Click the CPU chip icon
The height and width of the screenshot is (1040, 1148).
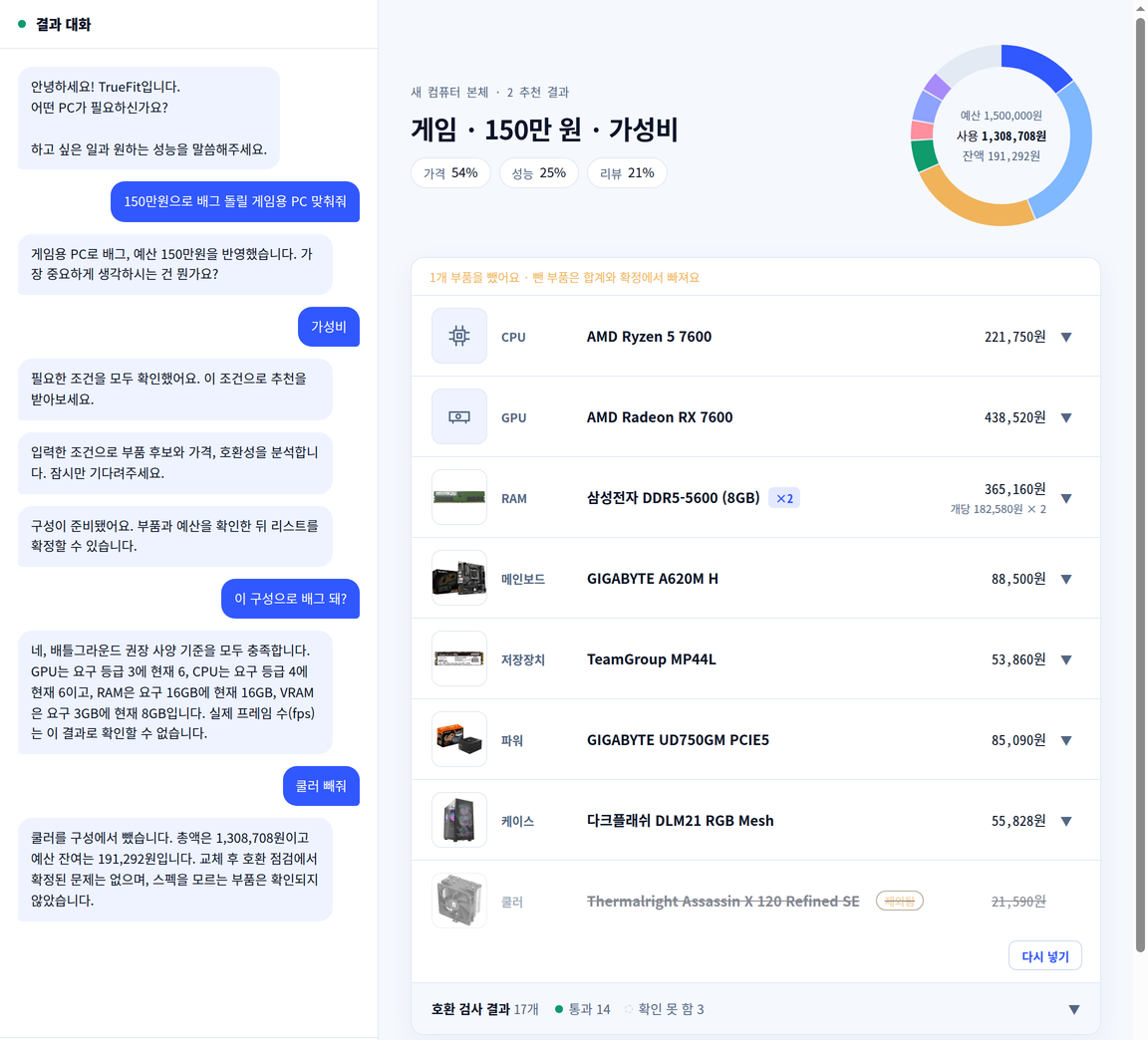(459, 336)
